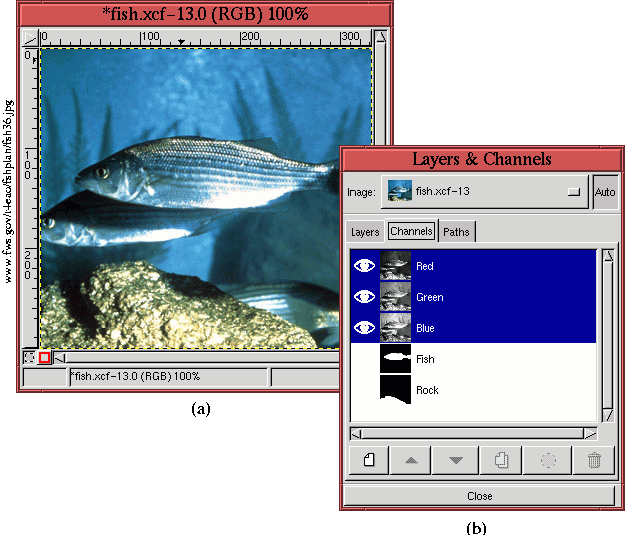Click the channel list vertical scrollbar down arrow
The image size is (625, 535).
point(607,415)
